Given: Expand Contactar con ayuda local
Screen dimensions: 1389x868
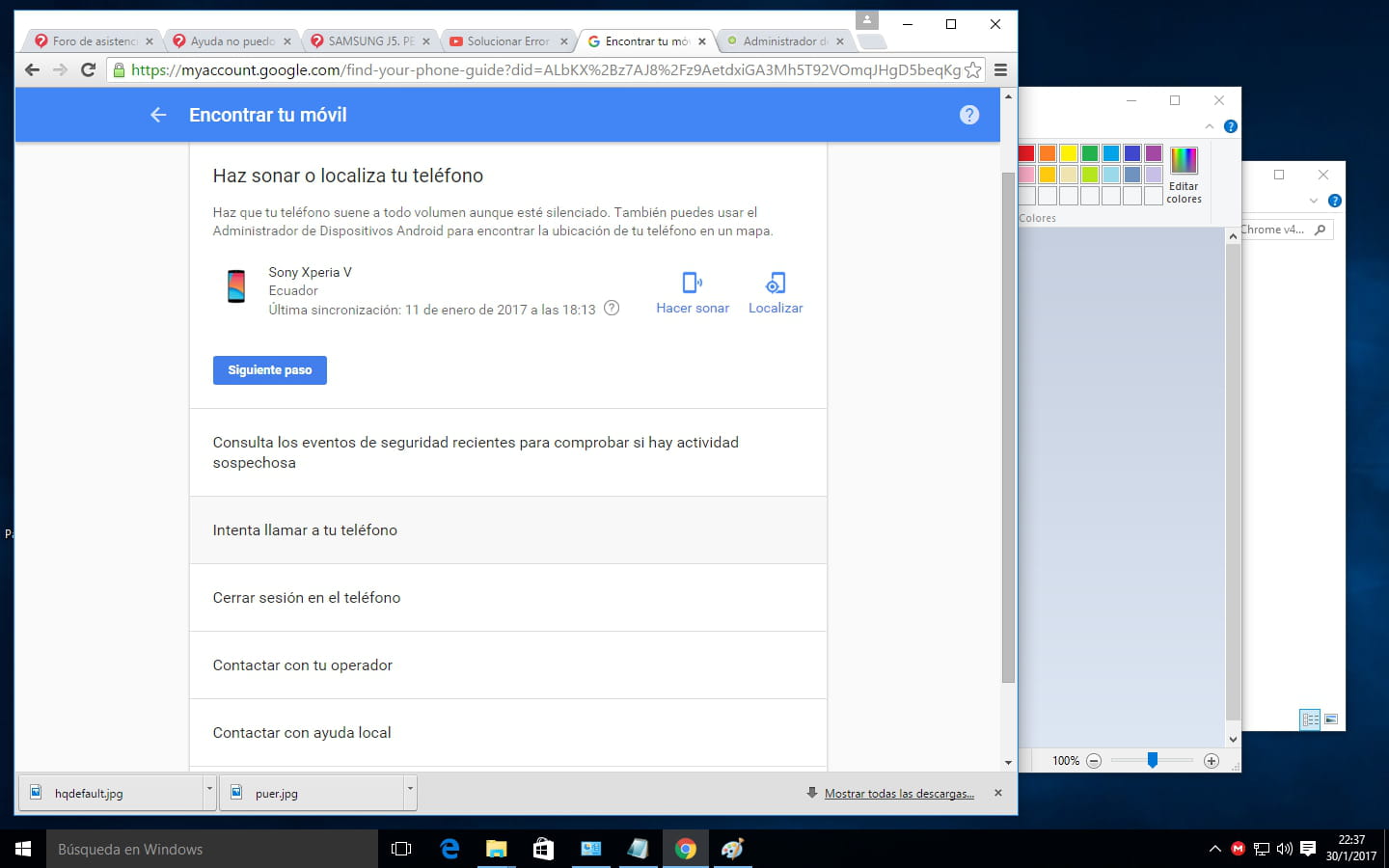Looking at the screenshot, I should pos(508,733).
